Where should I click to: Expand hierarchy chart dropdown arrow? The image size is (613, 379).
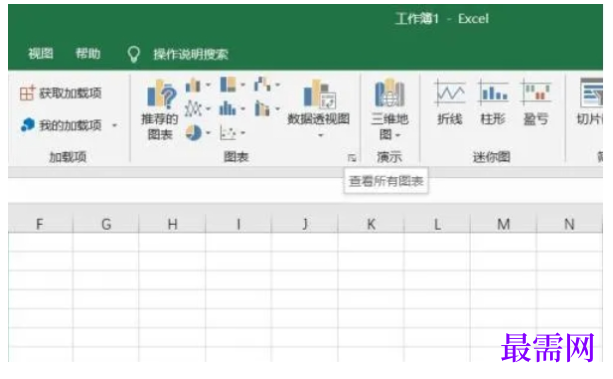tap(243, 84)
